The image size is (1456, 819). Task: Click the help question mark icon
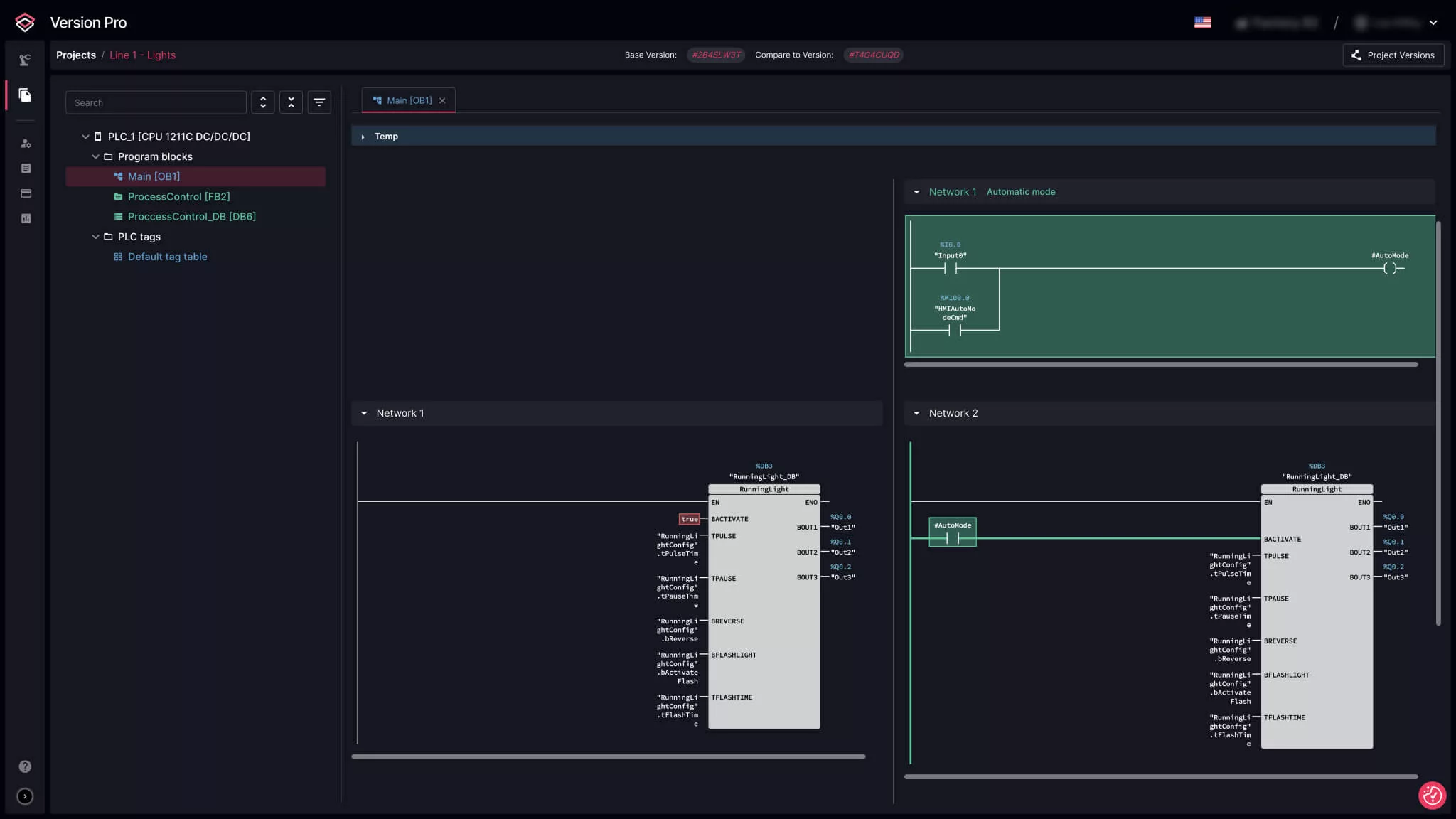point(25,766)
